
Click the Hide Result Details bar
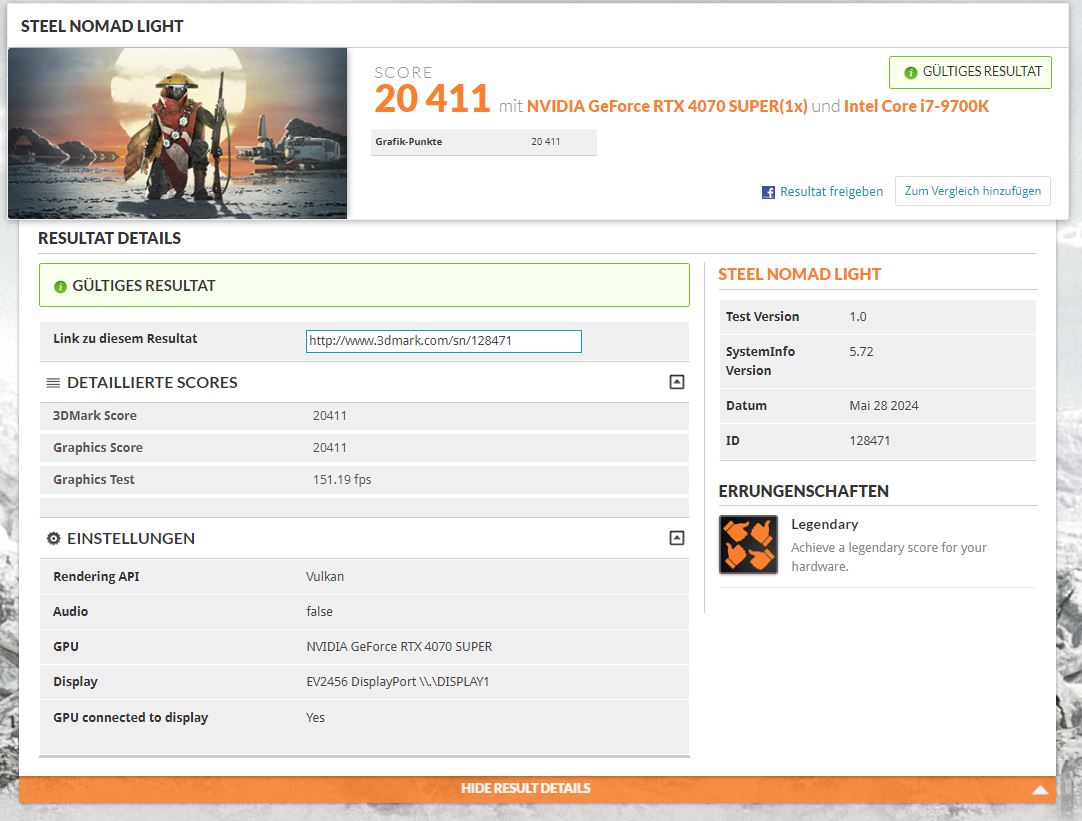point(538,789)
